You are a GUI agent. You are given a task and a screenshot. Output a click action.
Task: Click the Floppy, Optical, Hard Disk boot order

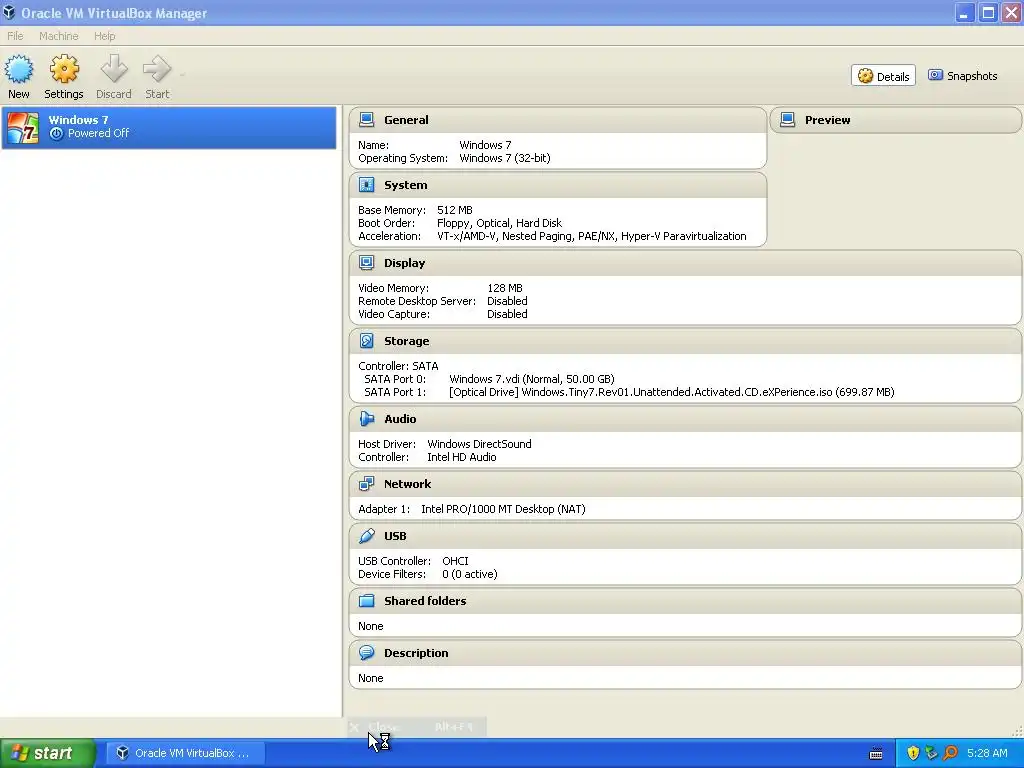click(499, 223)
